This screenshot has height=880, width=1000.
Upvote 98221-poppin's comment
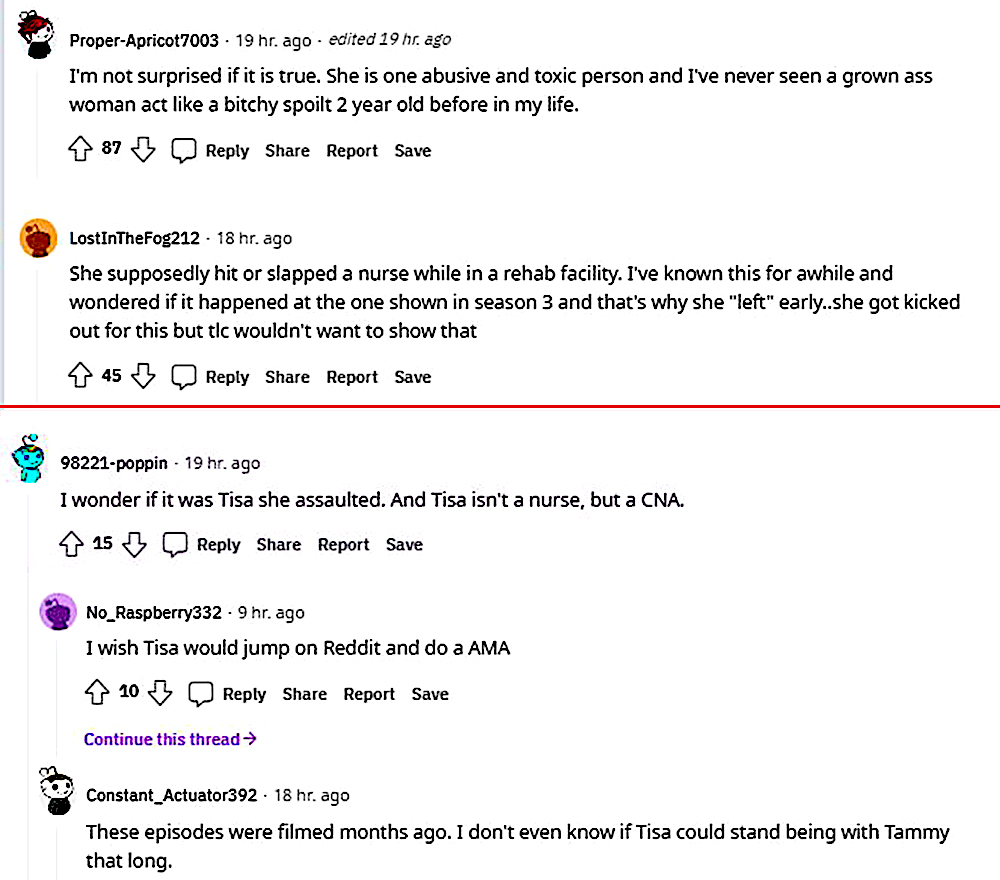pos(71,544)
